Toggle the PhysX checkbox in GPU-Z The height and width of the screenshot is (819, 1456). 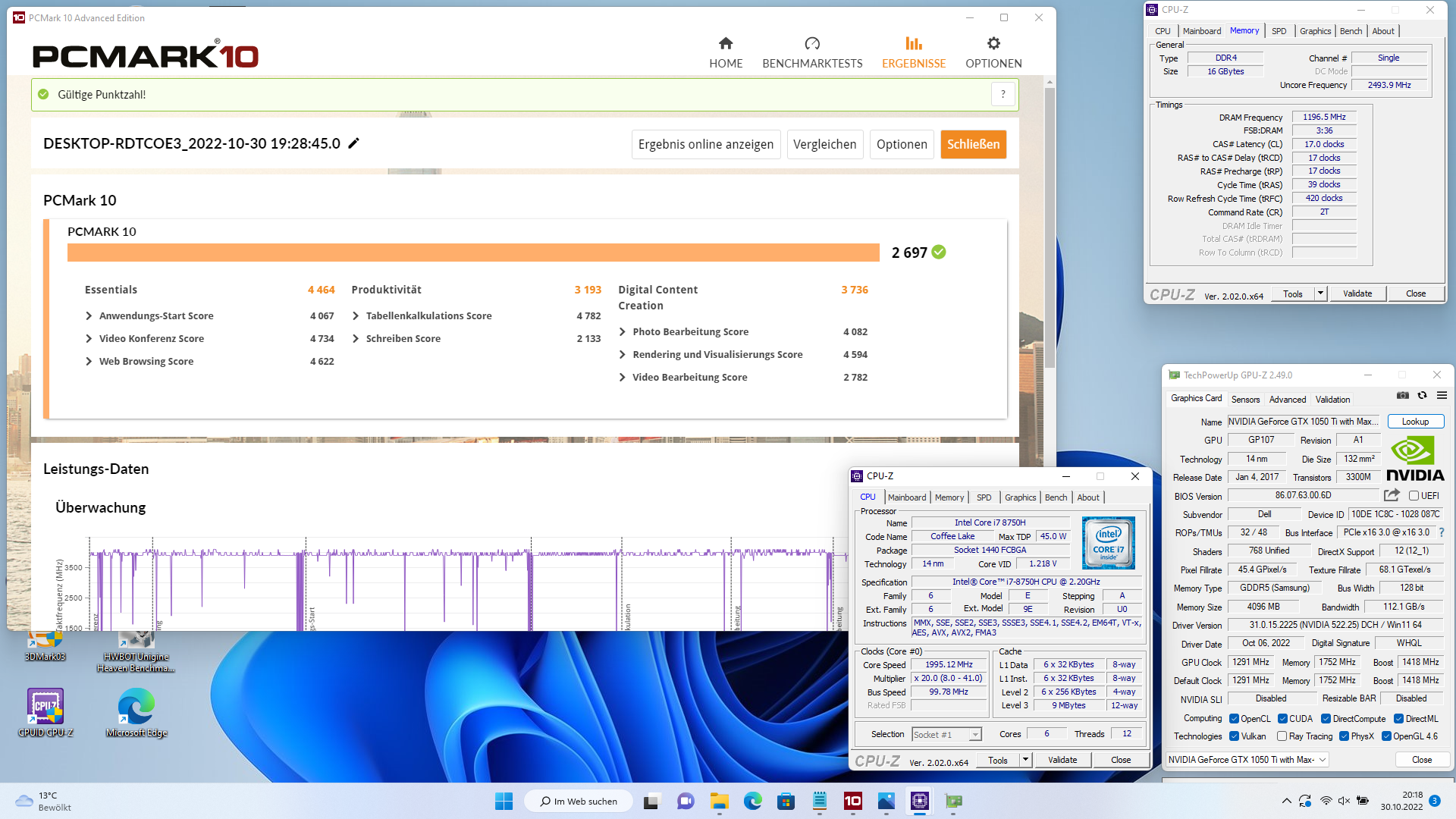click(1344, 736)
